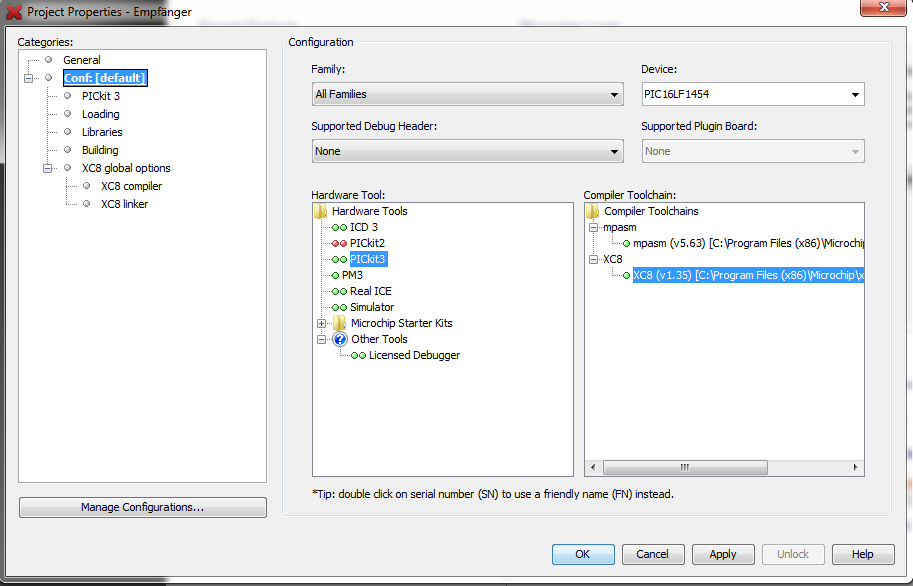Image resolution: width=913 pixels, height=586 pixels.
Task: Select PICkit3 hardware tool
Action: pos(368,259)
